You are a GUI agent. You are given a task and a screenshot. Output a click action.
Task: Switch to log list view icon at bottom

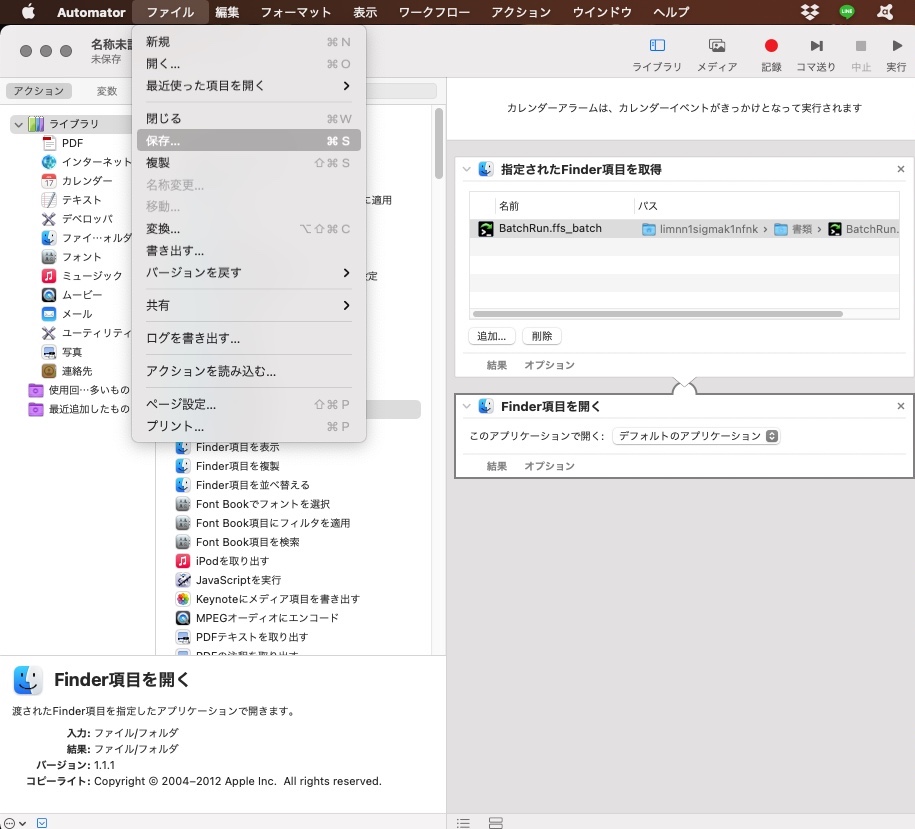pos(463,823)
